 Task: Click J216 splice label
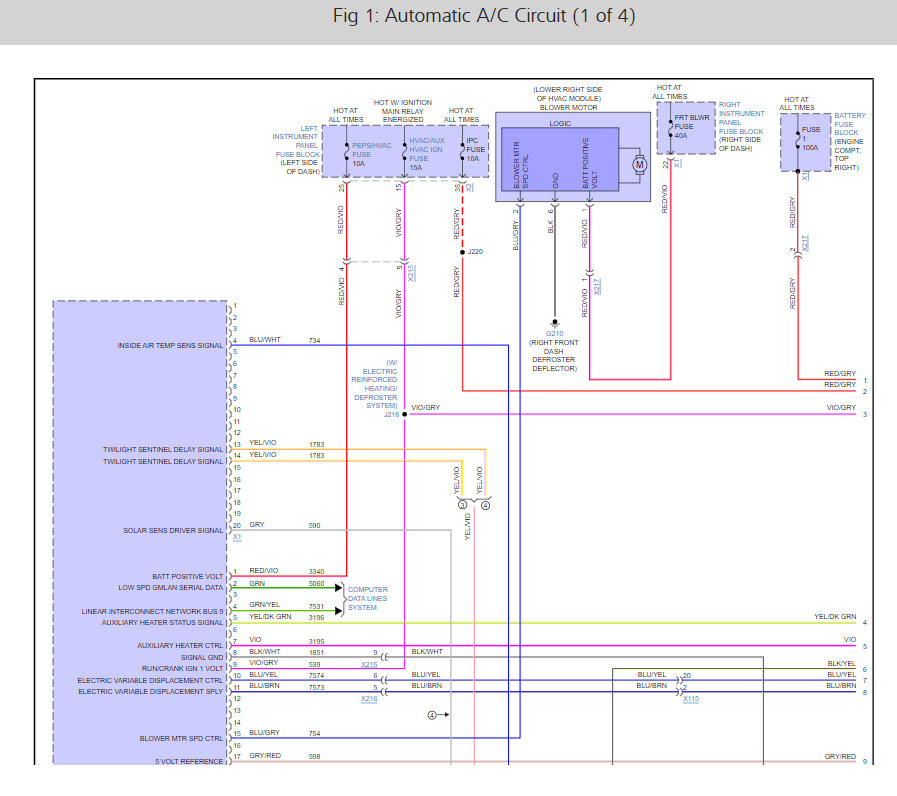click(391, 414)
